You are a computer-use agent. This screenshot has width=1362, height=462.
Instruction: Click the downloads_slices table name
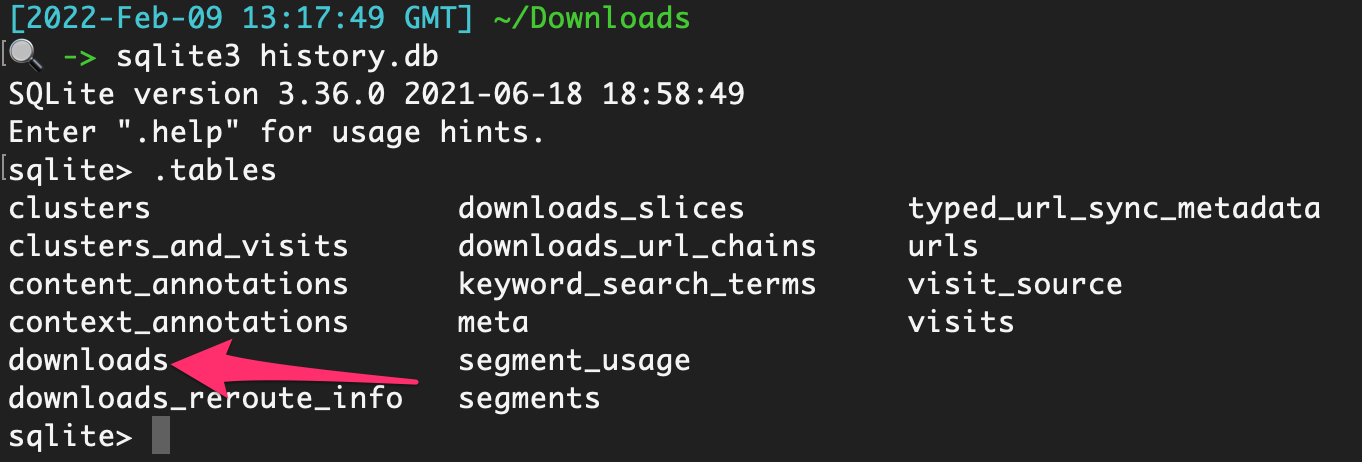click(x=601, y=208)
